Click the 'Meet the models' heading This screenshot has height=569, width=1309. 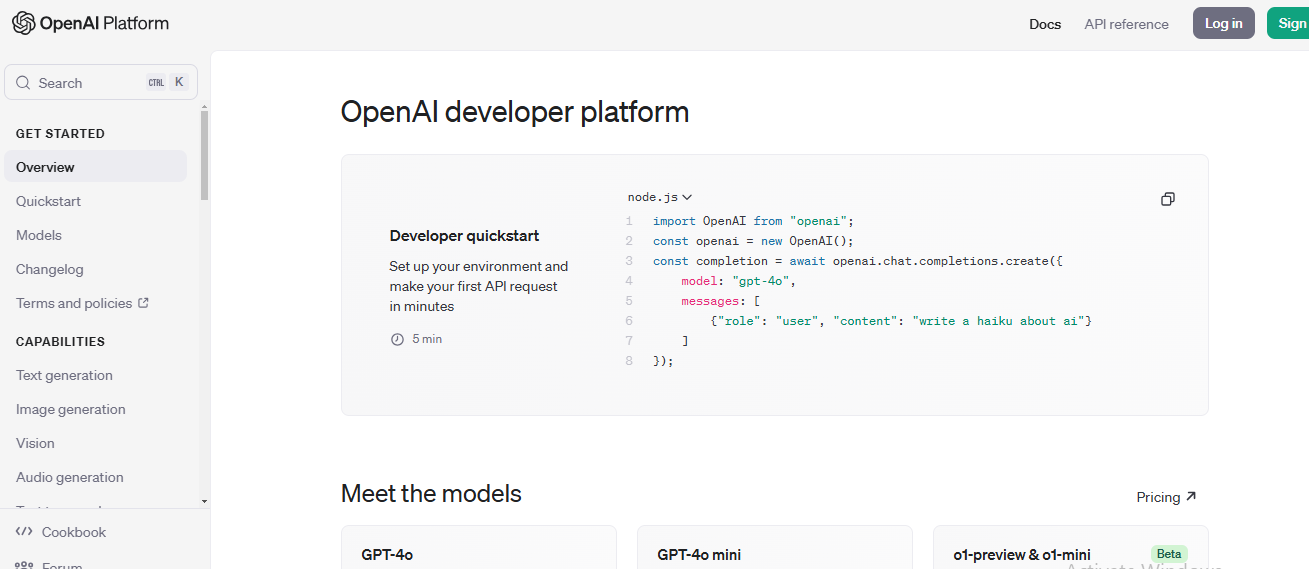click(431, 494)
